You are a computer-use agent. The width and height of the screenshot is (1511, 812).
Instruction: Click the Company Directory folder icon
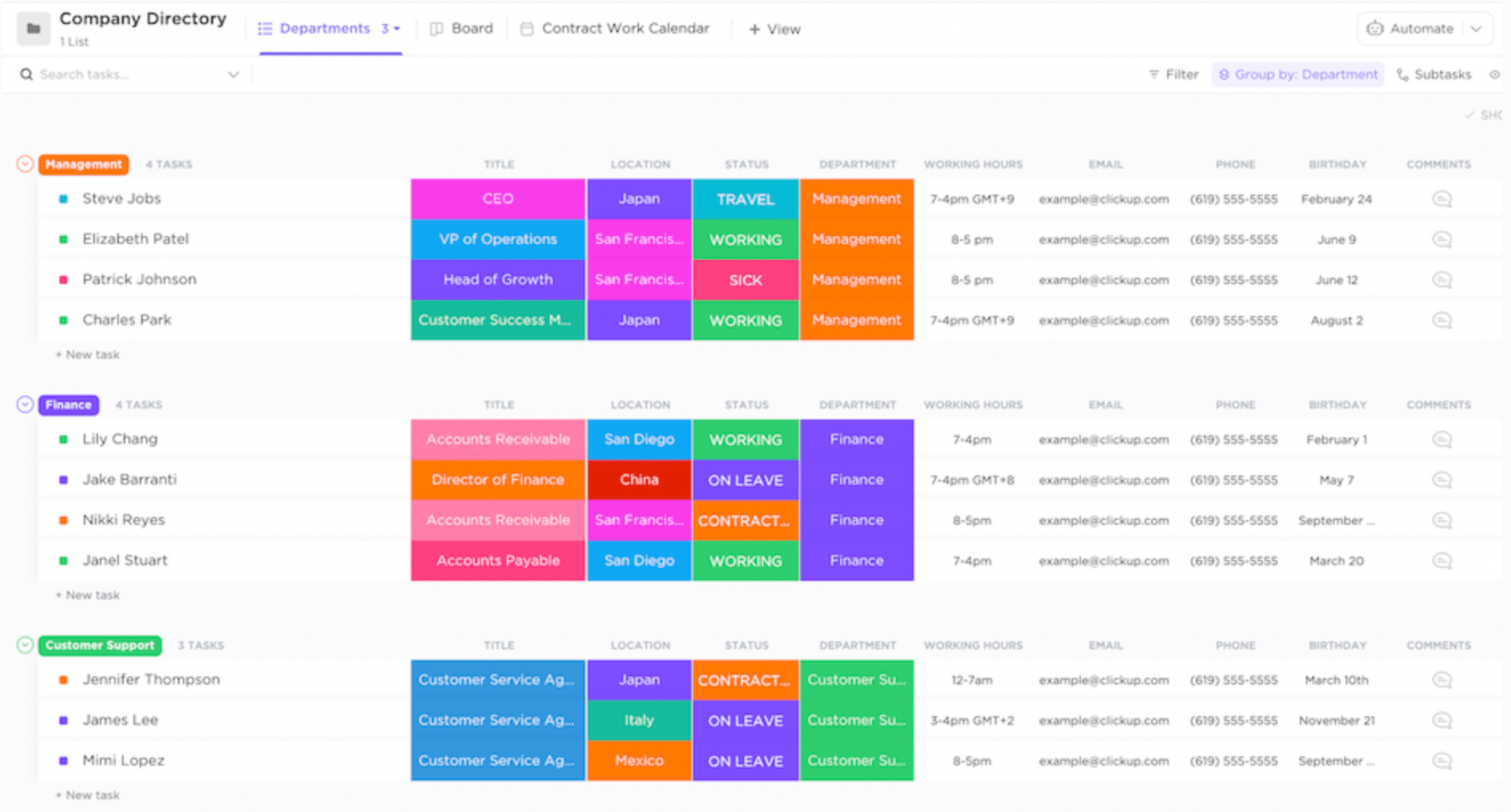point(34,29)
